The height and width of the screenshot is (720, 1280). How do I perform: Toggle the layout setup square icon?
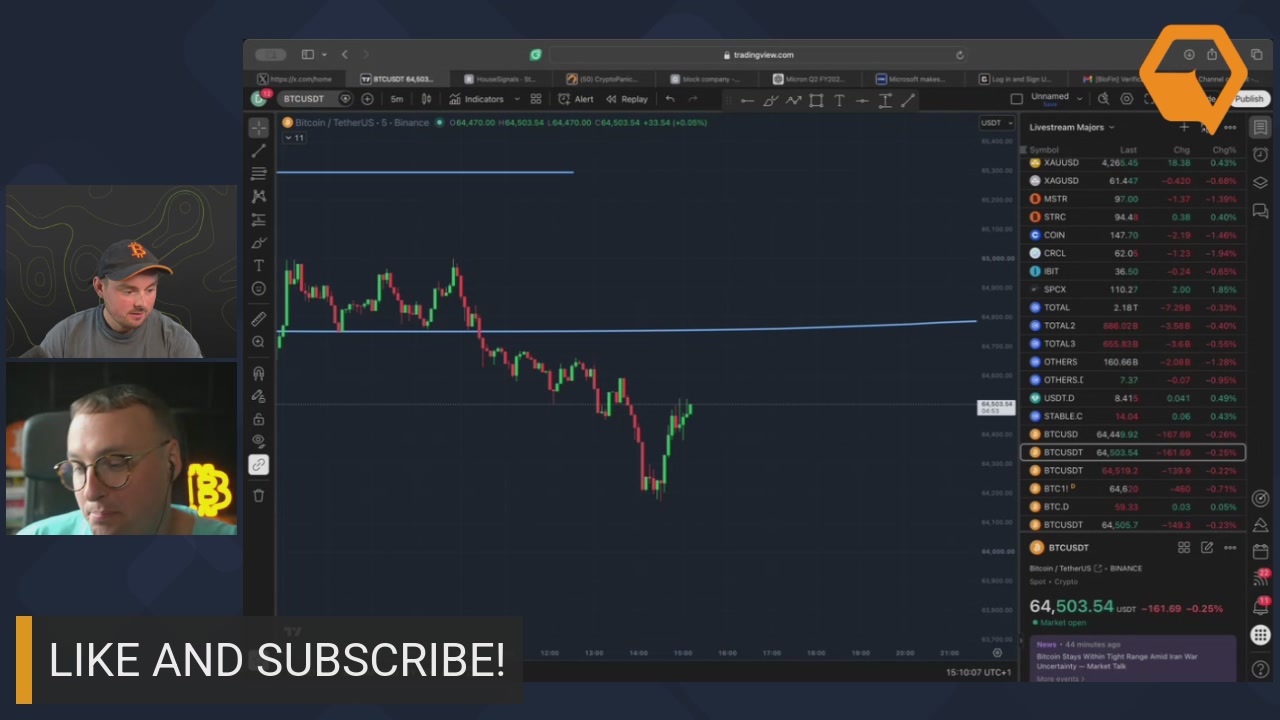point(1017,99)
